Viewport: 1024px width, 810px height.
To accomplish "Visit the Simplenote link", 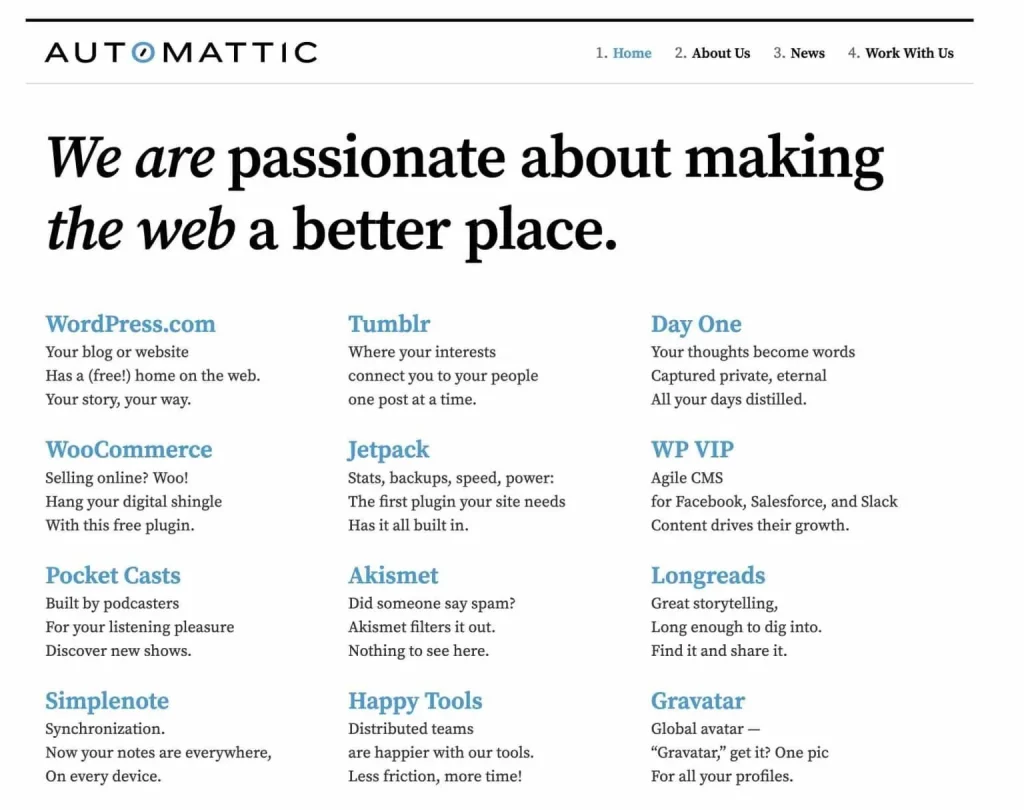I will 107,701.
